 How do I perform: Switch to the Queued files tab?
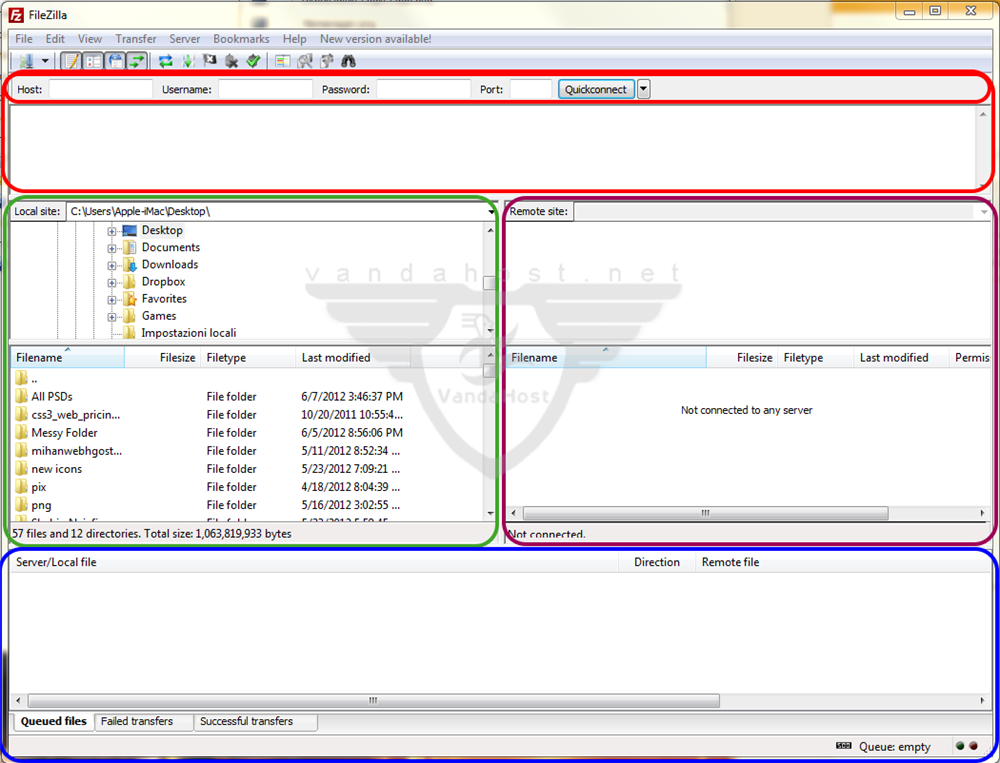pos(54,721)
